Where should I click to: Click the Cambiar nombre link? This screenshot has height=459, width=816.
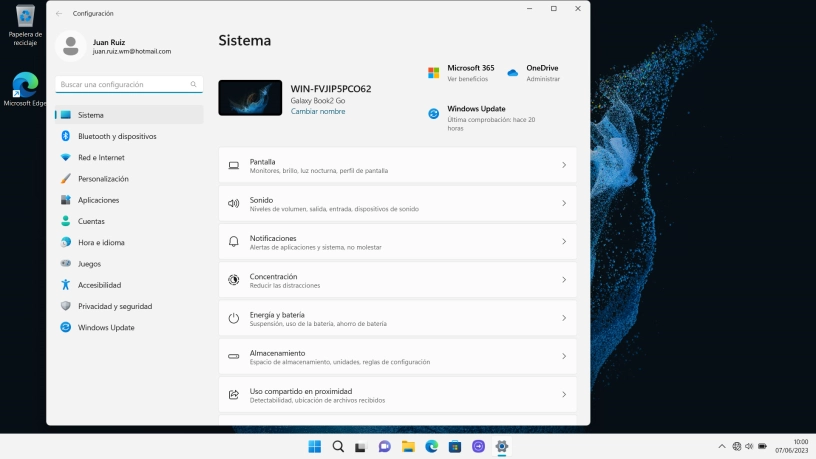317,111
